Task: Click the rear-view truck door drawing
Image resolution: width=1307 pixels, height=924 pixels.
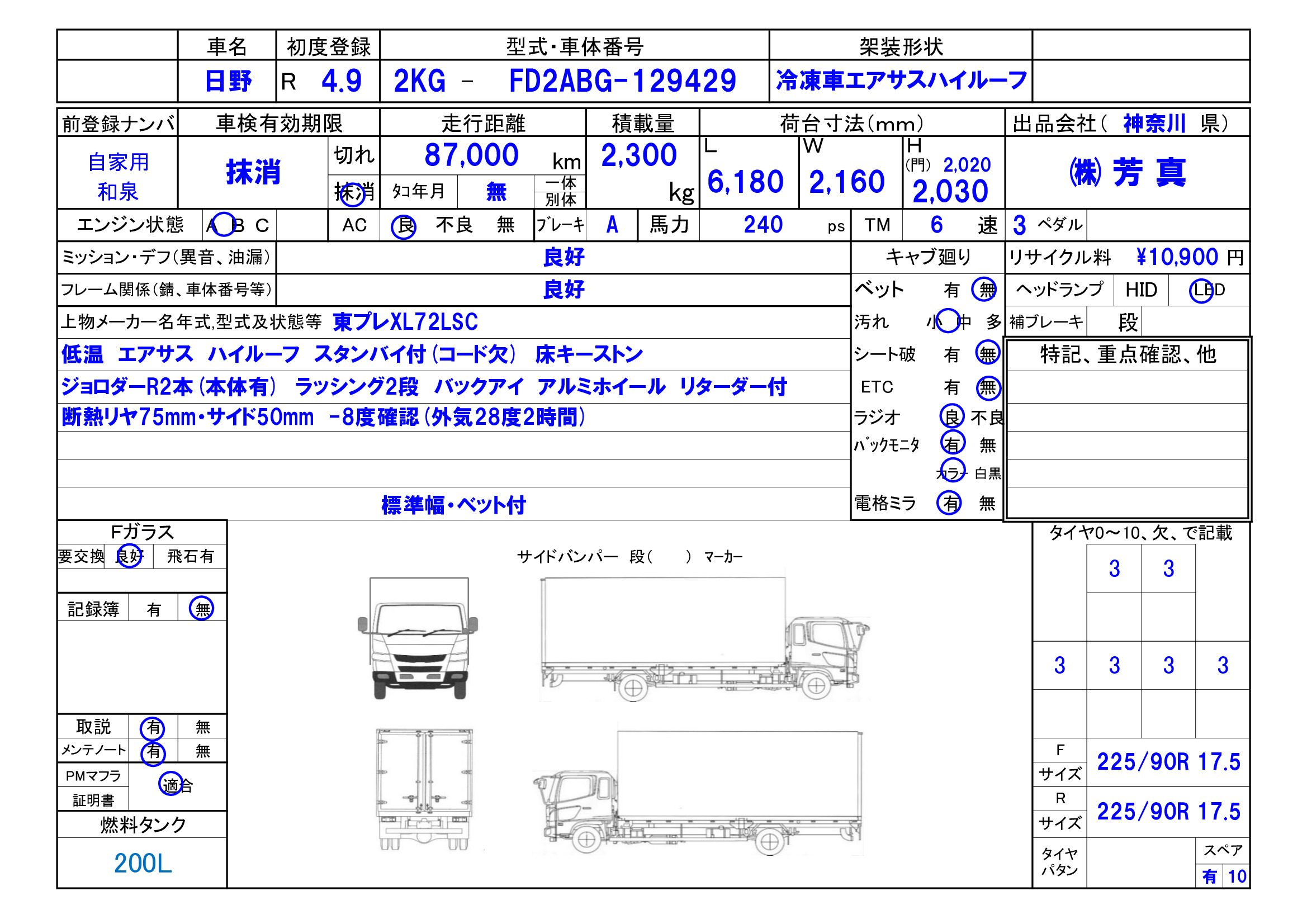Action: [x=424, y=790]
